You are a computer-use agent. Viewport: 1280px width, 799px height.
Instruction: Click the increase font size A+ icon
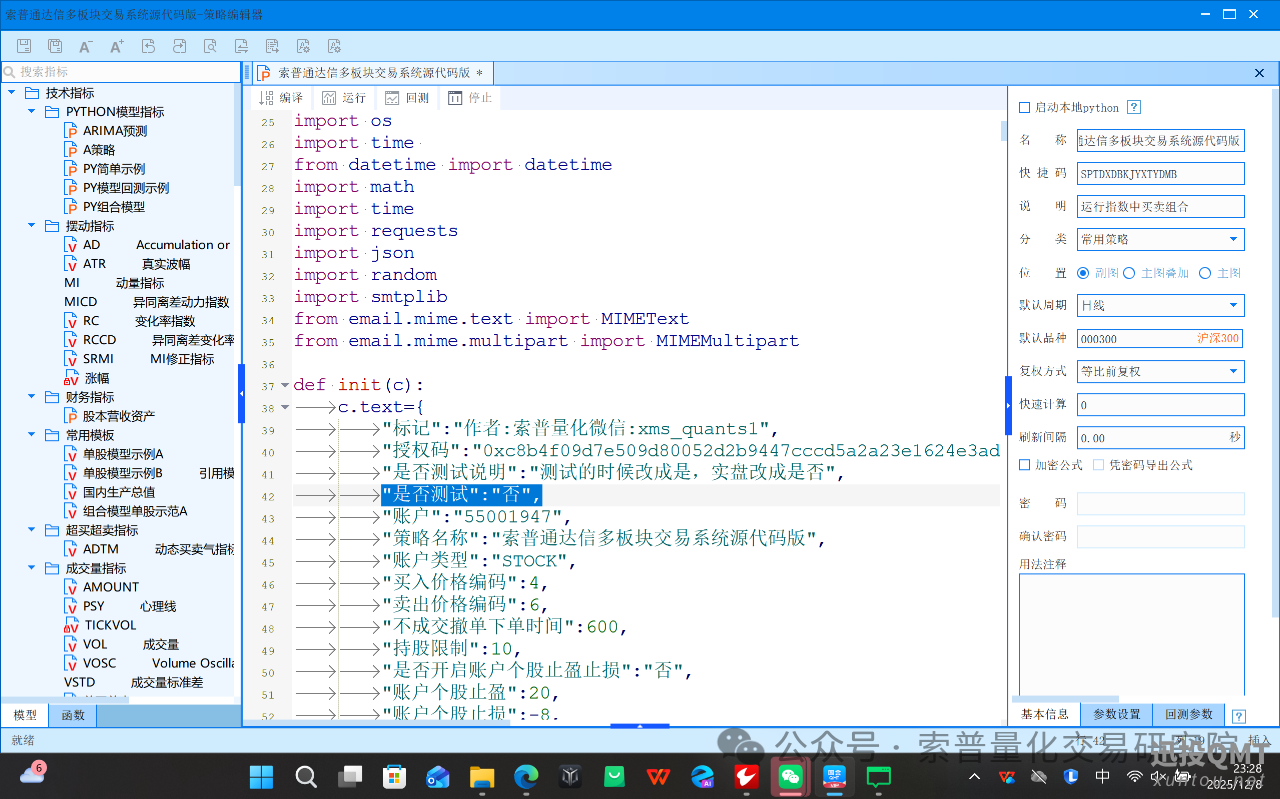pos(117,46)
